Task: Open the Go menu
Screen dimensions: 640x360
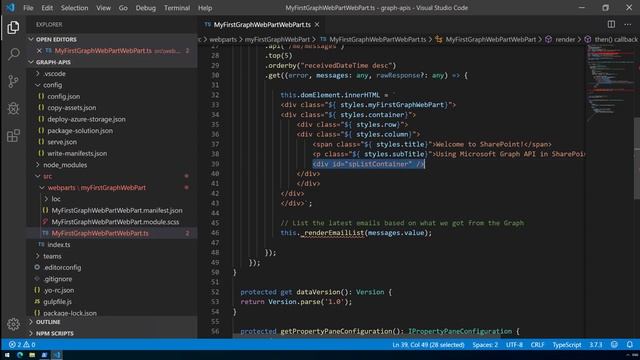Action: click(123, 8)
